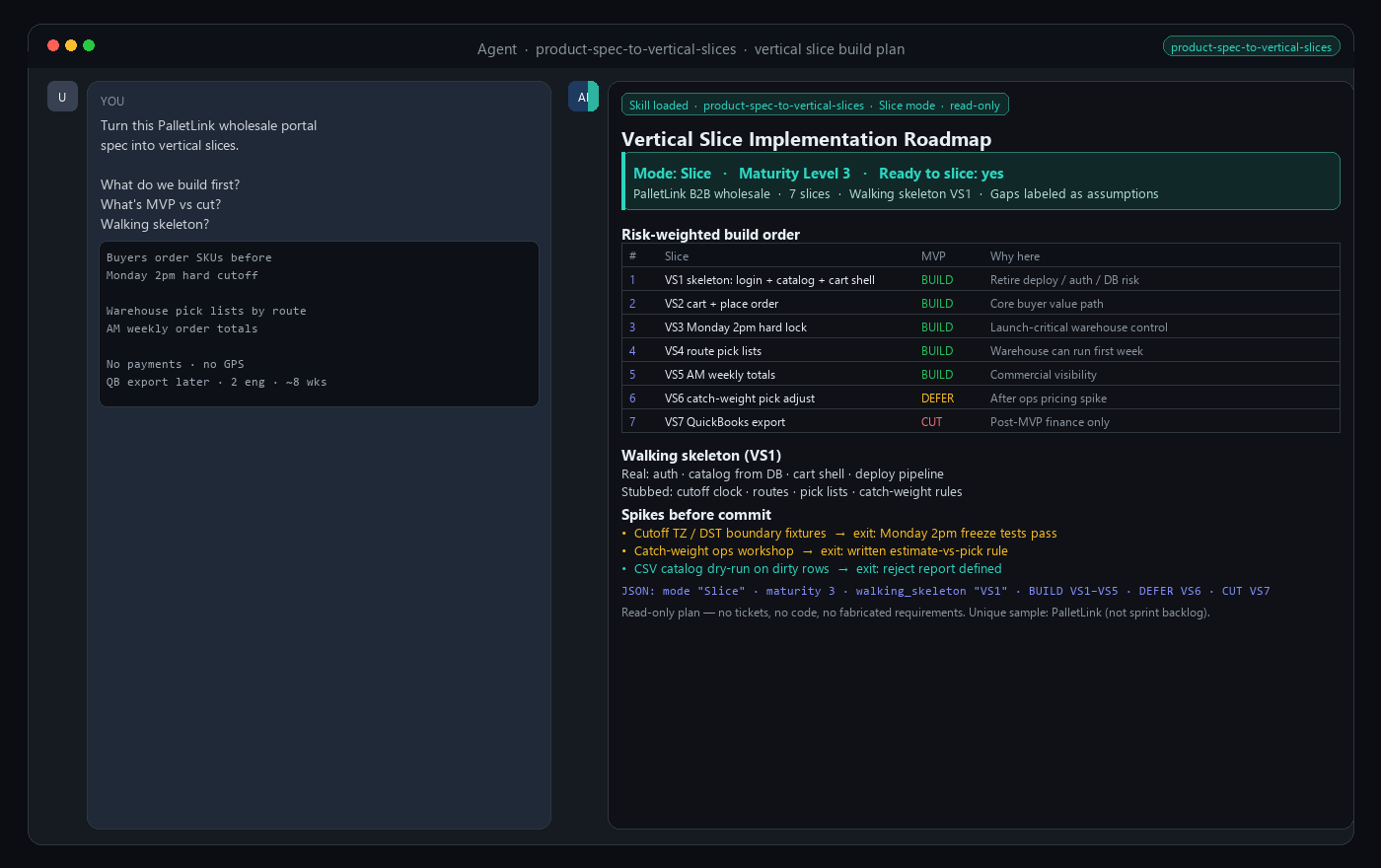The height and width of the screenshot is (868, 1381).
Task: Select row 'VS6 catch-weight pick adjust'
Action: [981, 398]
